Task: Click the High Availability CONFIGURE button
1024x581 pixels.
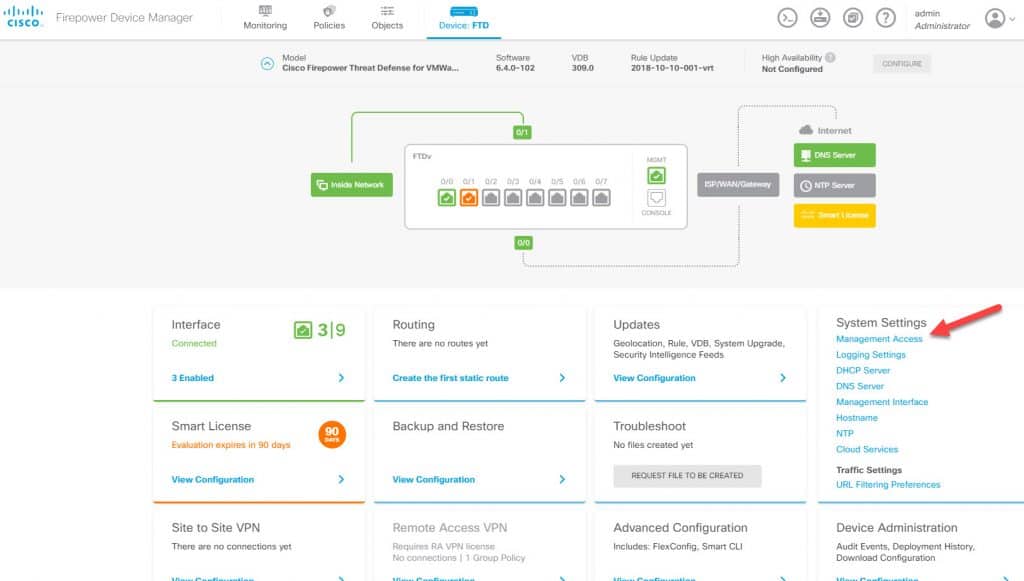Action: (902, 63)
